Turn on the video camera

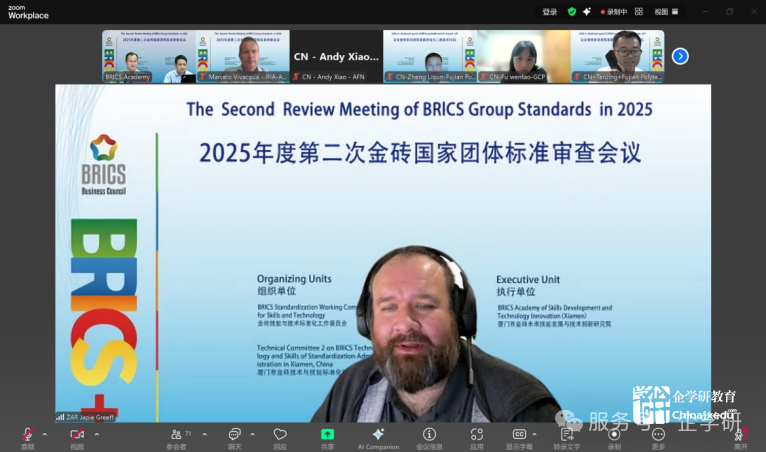tap(77, 434)
